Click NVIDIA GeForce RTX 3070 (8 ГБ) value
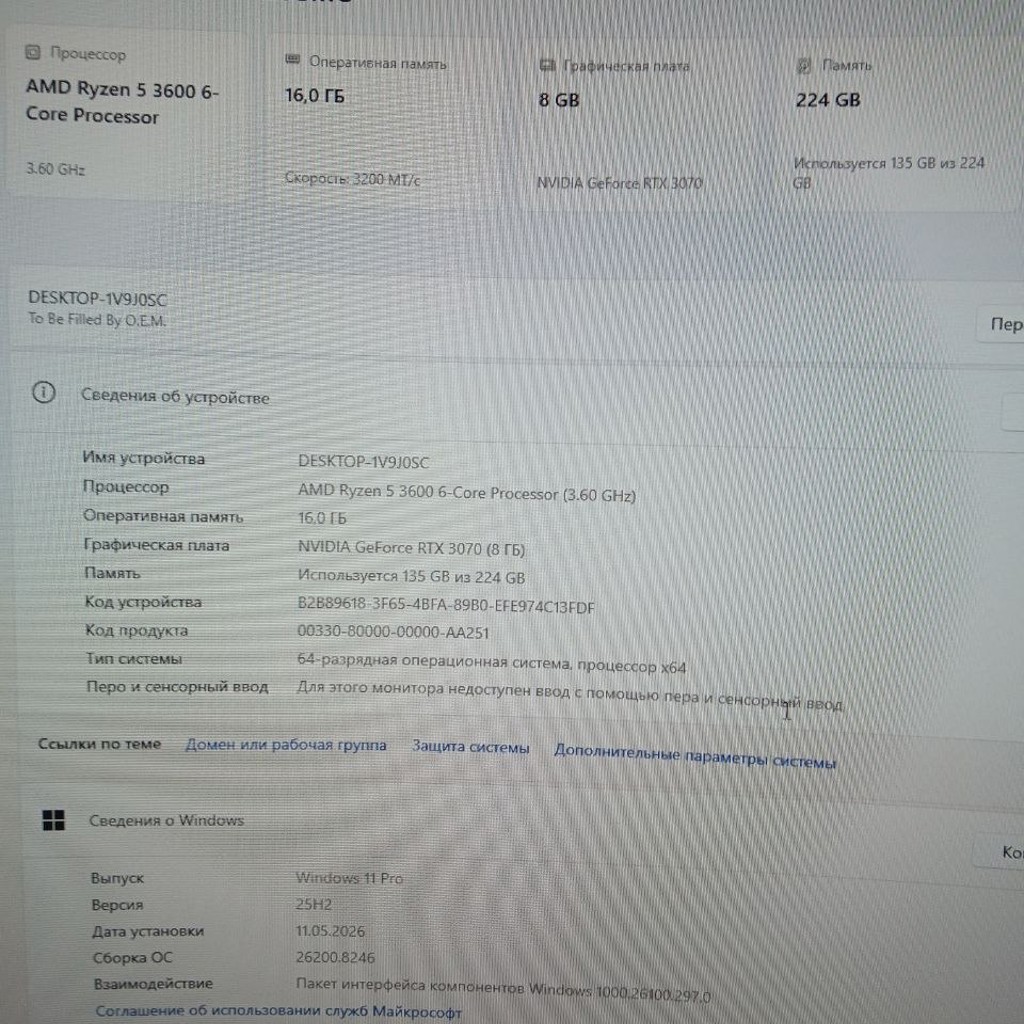The image size is (1024, 1024). tap(411, 548)
